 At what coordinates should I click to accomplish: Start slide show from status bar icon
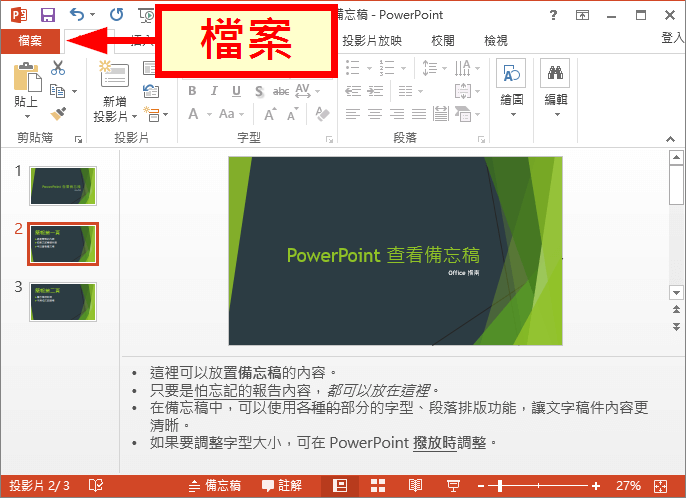[453, 485]
